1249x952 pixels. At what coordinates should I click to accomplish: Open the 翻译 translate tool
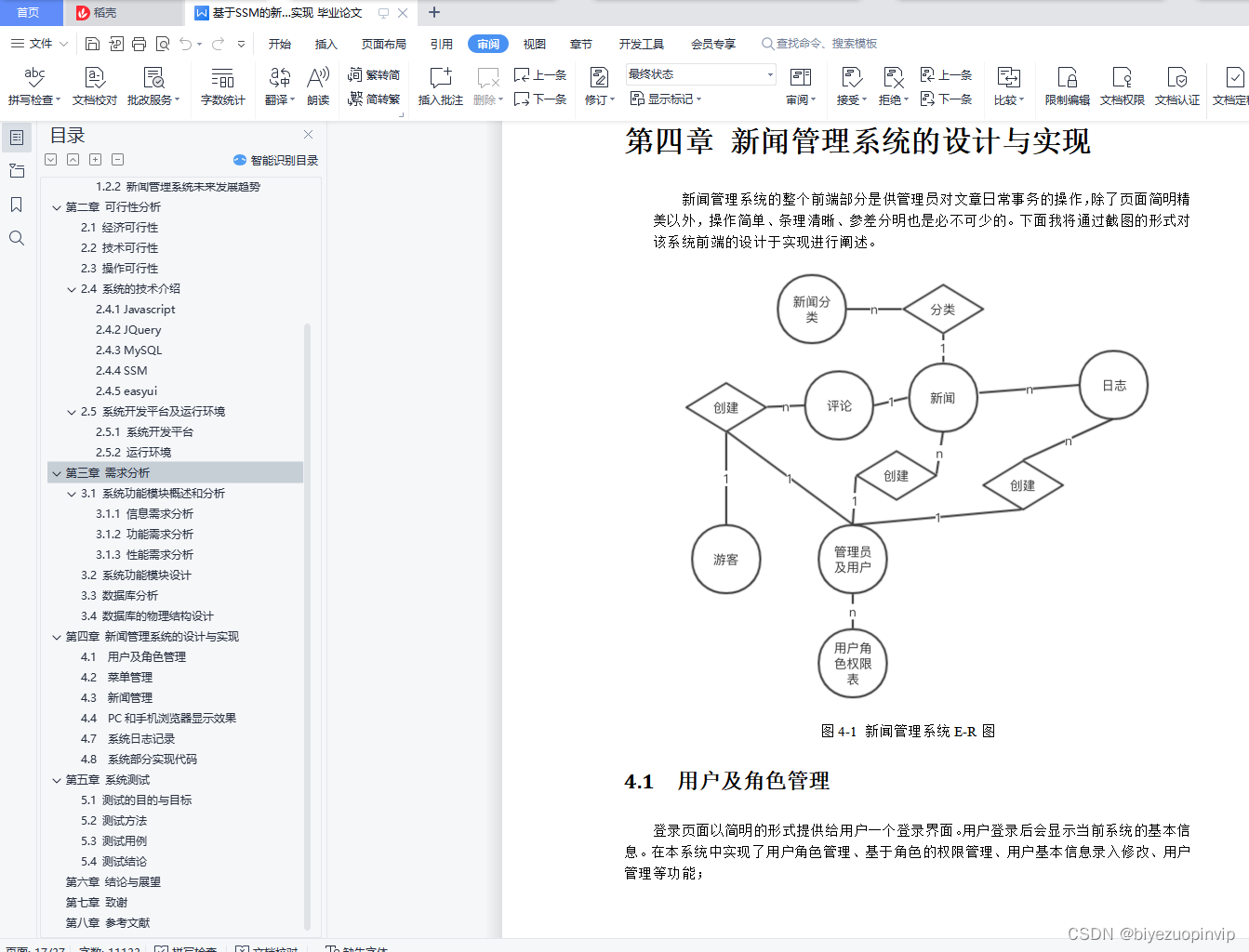tap(278, 84)
